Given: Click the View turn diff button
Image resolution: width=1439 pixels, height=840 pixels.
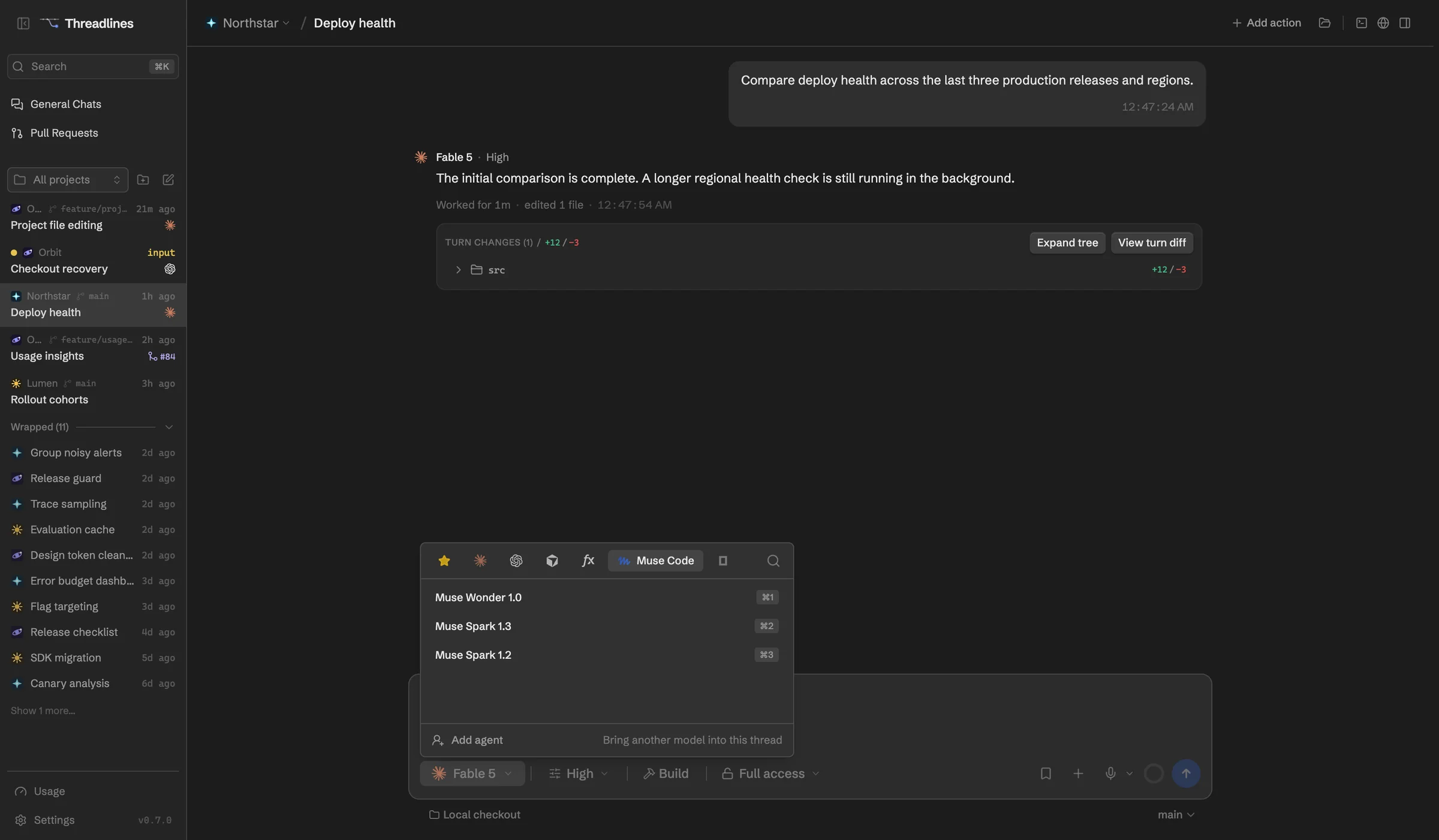Looking at the screenshot, I should pos(1152,243).
